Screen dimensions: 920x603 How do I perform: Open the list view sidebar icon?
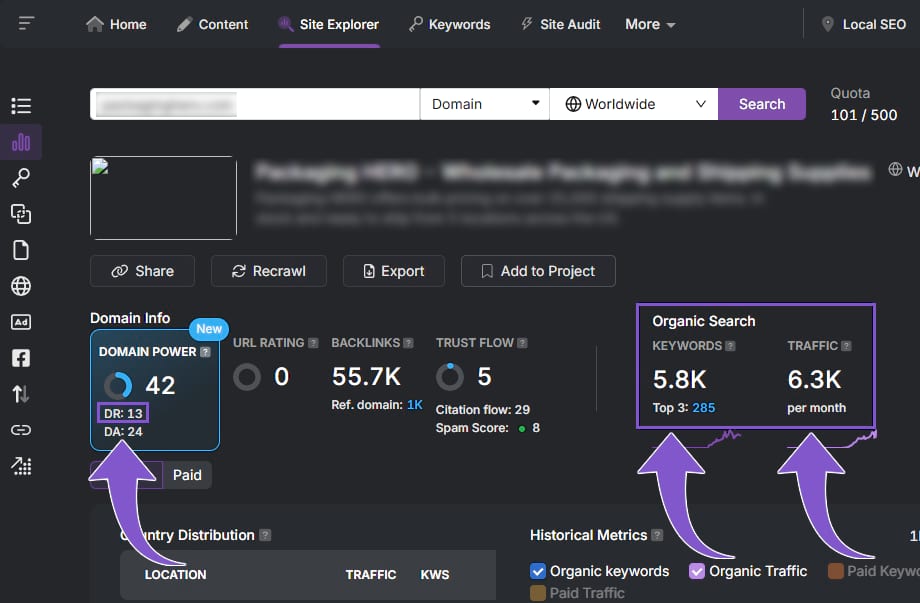click(x=21, y=106)
